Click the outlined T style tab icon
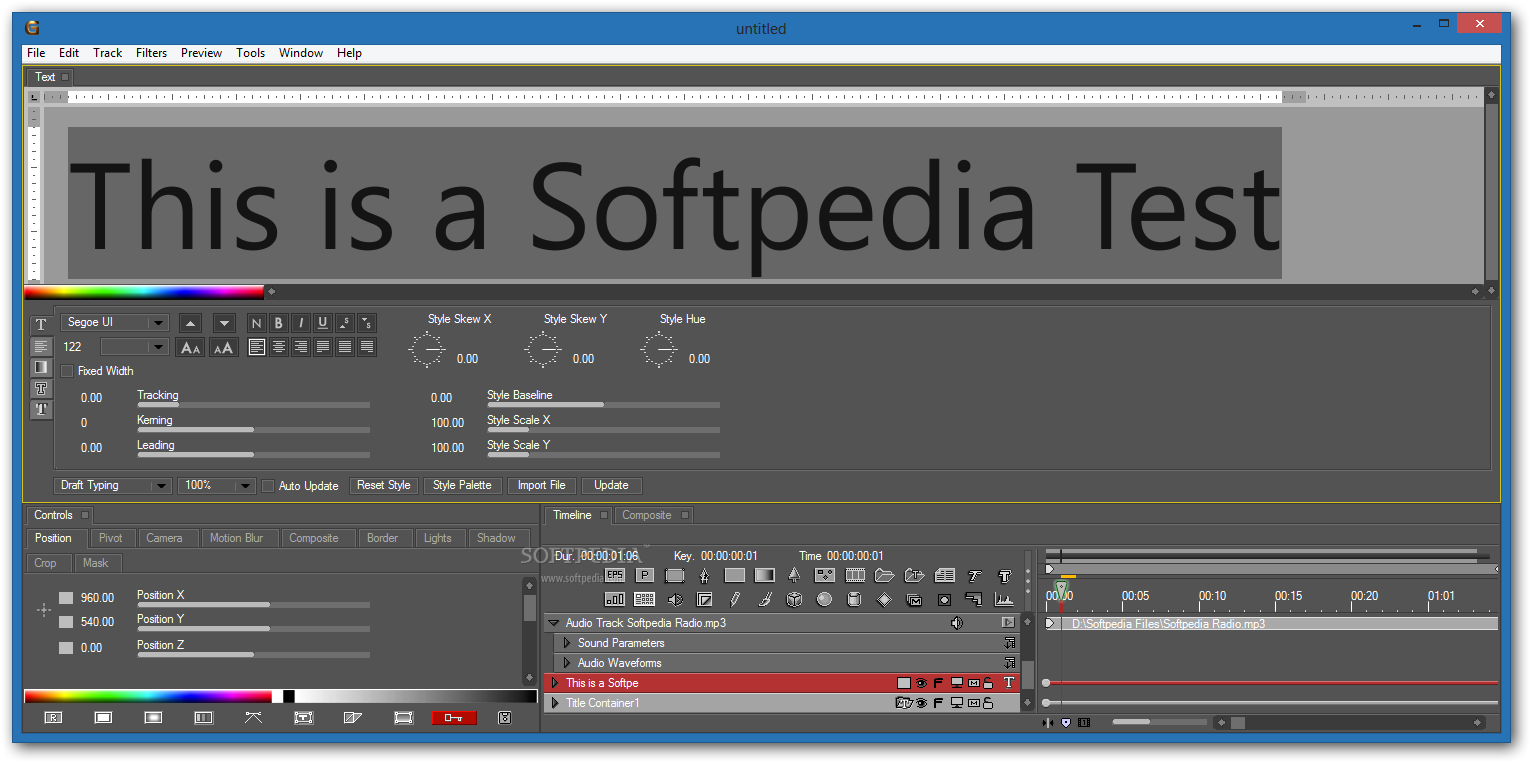Image resolution: width=1531 pixels, height=763 pixels. [x=41, y=388]
